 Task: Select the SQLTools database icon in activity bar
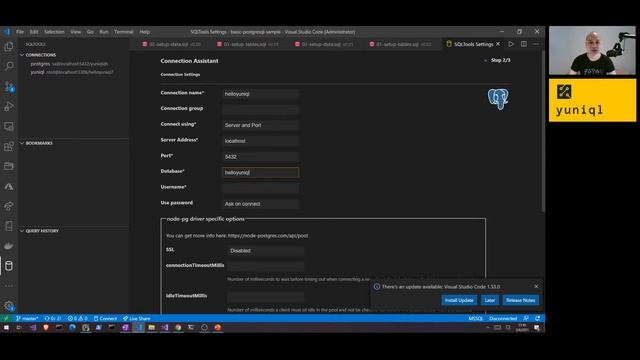point(9,266)
